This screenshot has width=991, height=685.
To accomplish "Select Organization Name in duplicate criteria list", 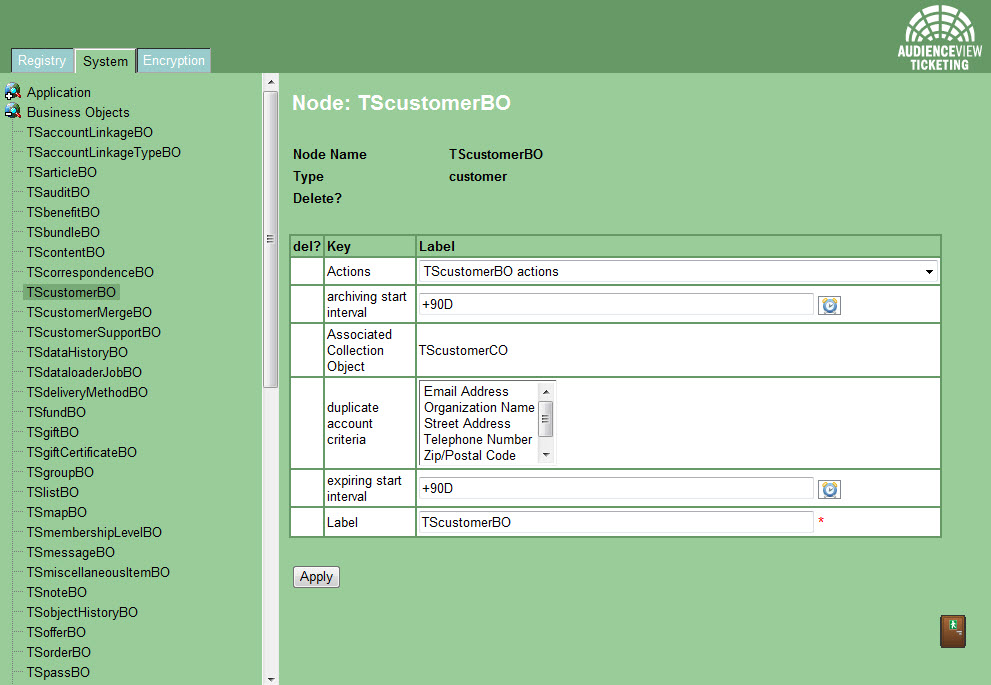I will click(x=479, y=408).
